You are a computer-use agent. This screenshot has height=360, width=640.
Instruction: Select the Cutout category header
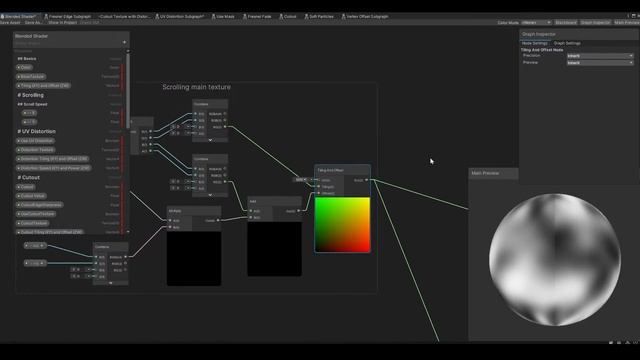tap(28, 178)
